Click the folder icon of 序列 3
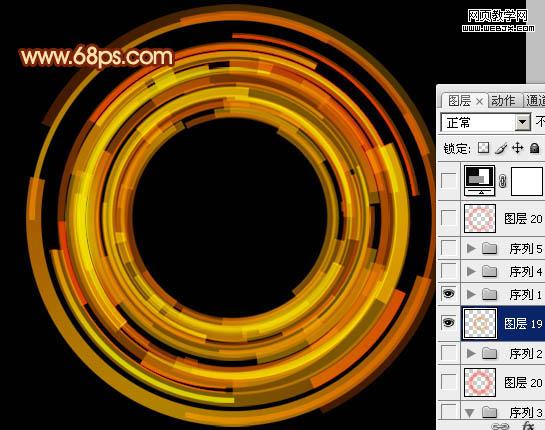 click(490, 412)
